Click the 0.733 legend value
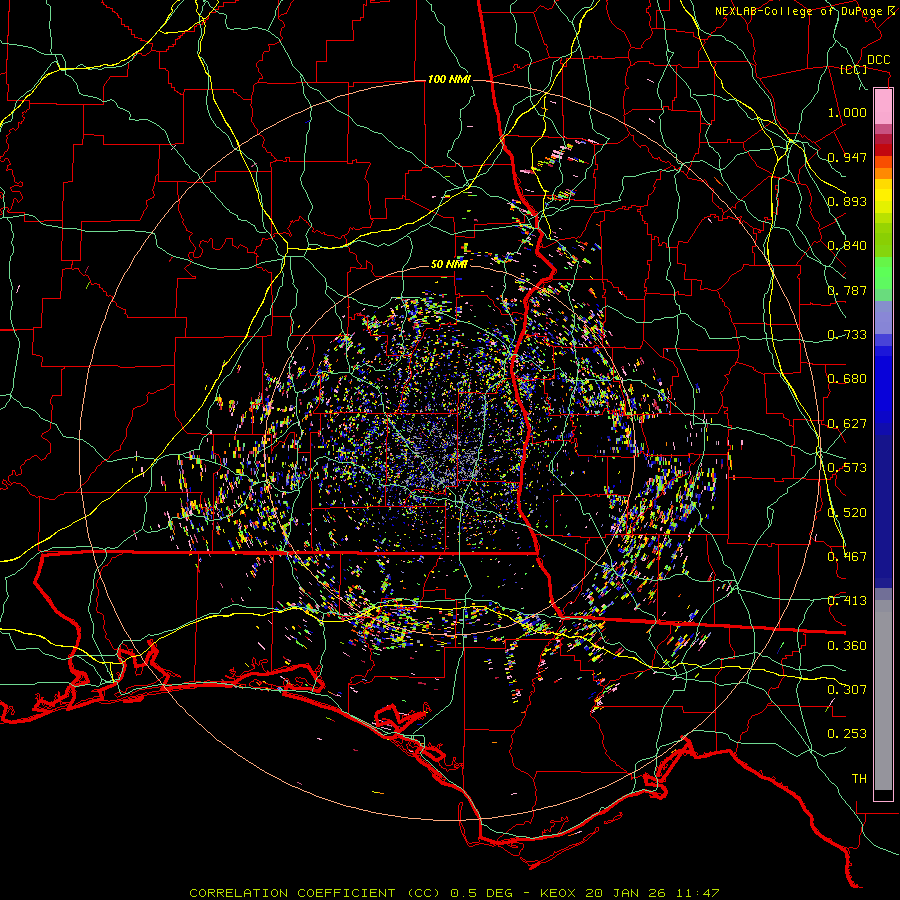 tap(847, 335)
